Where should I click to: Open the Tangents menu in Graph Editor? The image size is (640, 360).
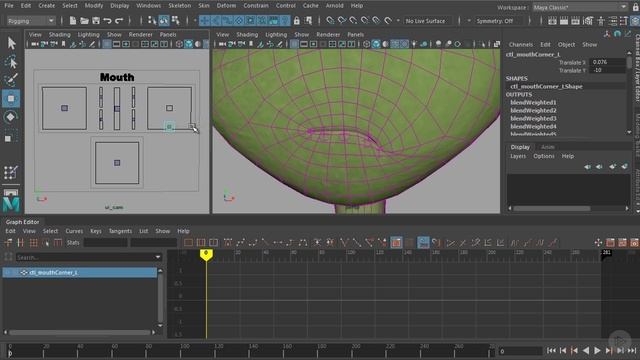click(120, 231)
